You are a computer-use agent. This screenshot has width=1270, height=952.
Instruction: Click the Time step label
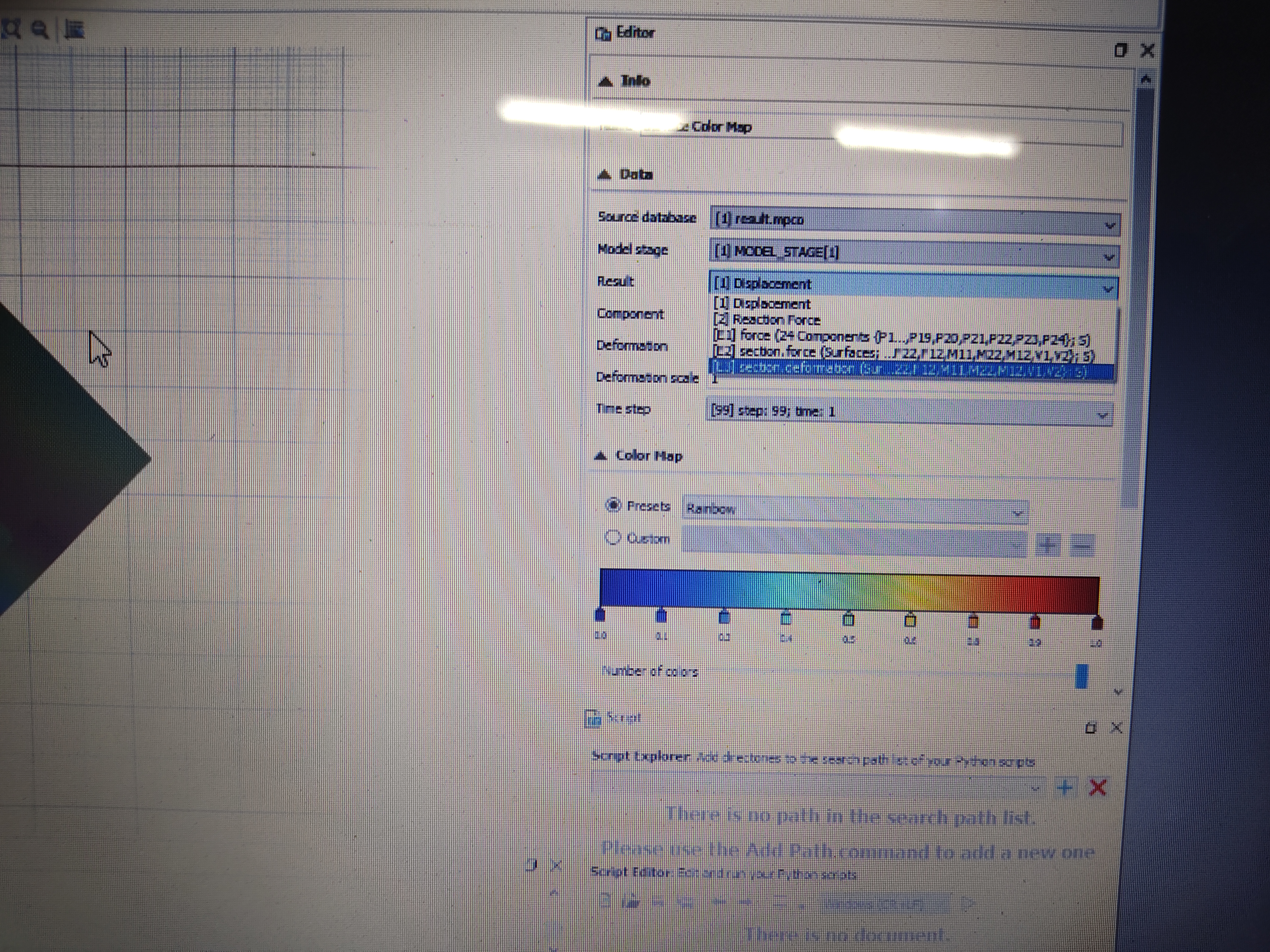click(624, 409)
